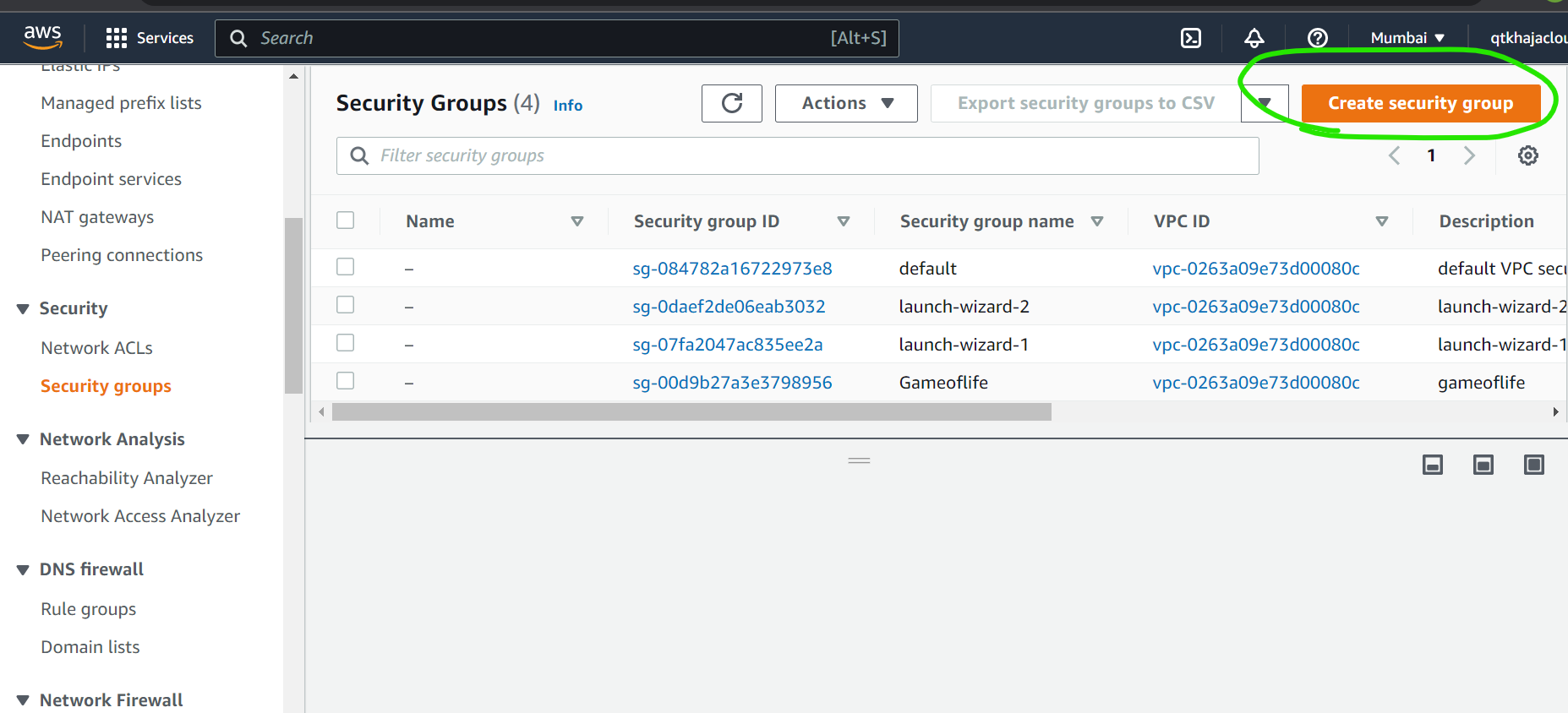Viewport: 1568px width, 713px height.
Task: Collapse the Network Analysis section
Action: (x=23, y=439)
